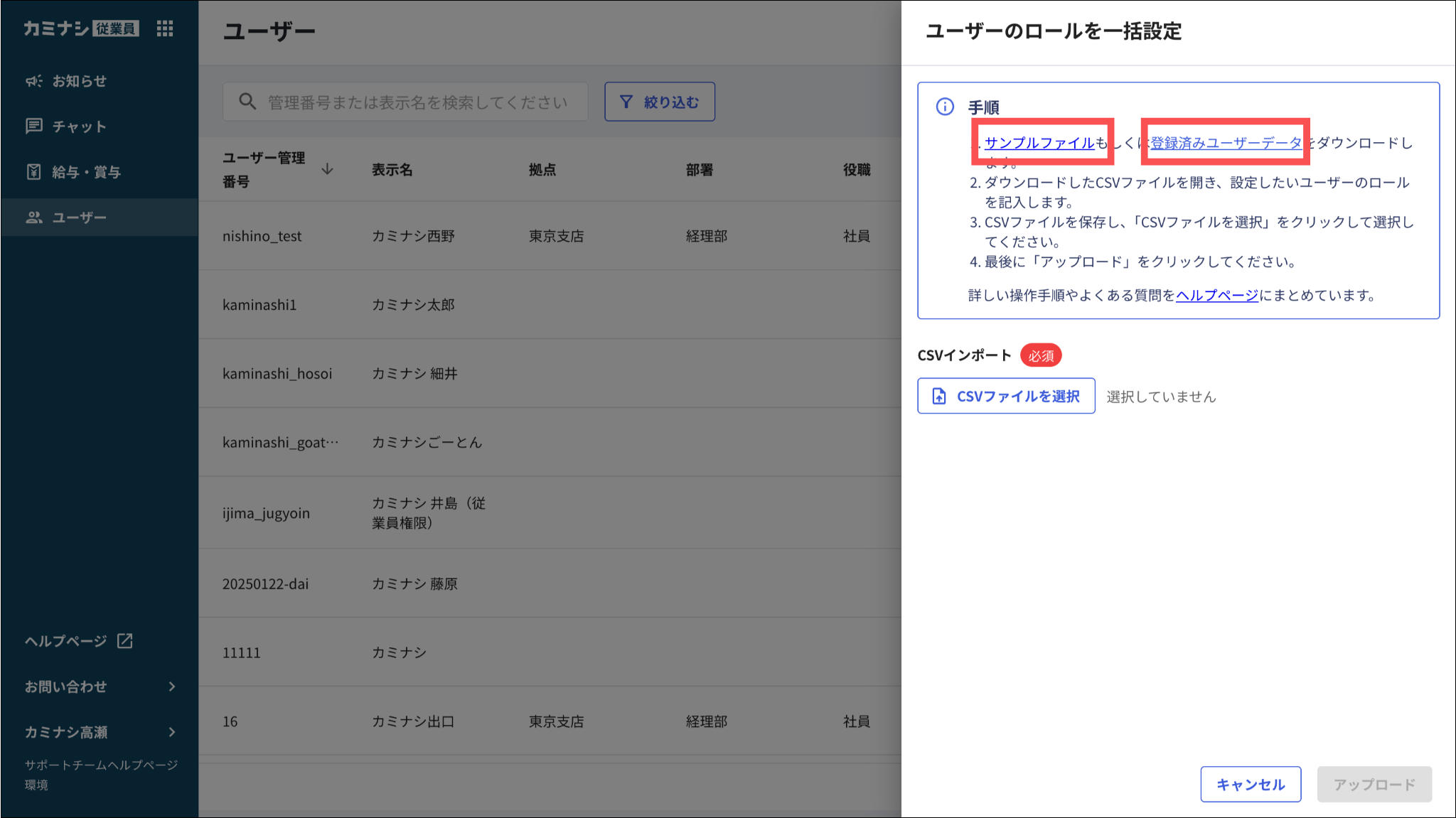Click the search magnifier icon
Image resolution: width=1456 pixels, height=818 pixels.
point(247,102)
